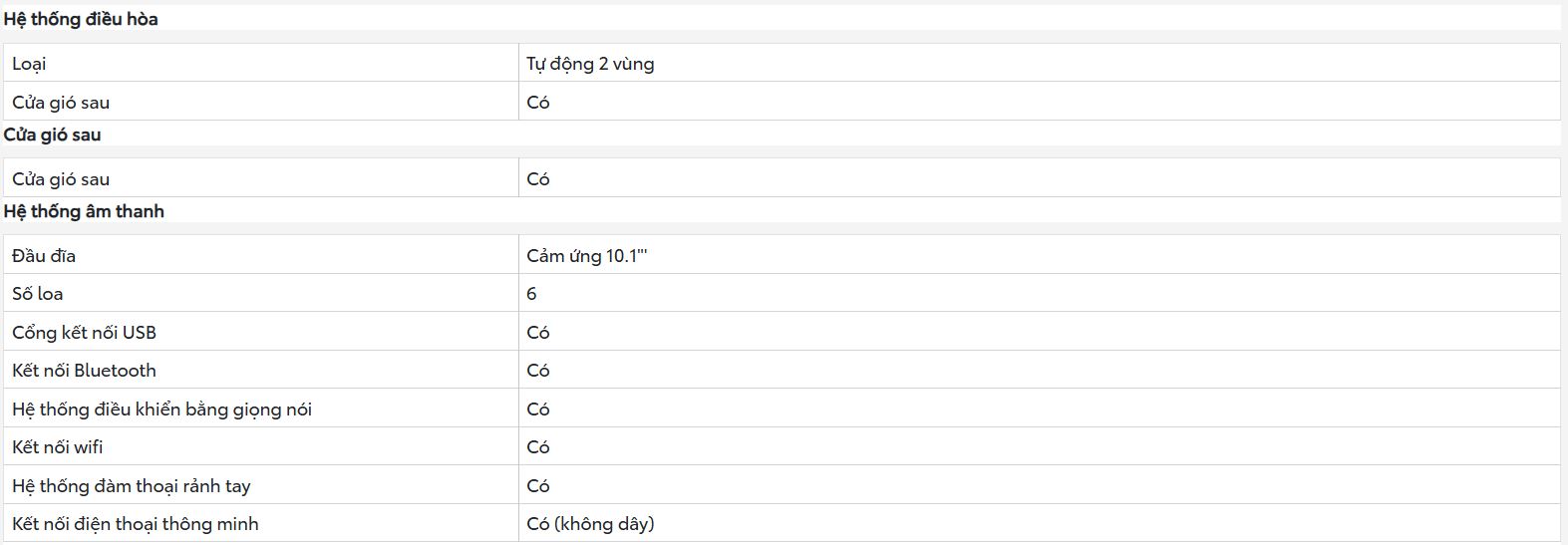Select the 'Đầu đĩa' row label
The height and width of the screenshot is (545, 1568).
click(x=44, y=256)
